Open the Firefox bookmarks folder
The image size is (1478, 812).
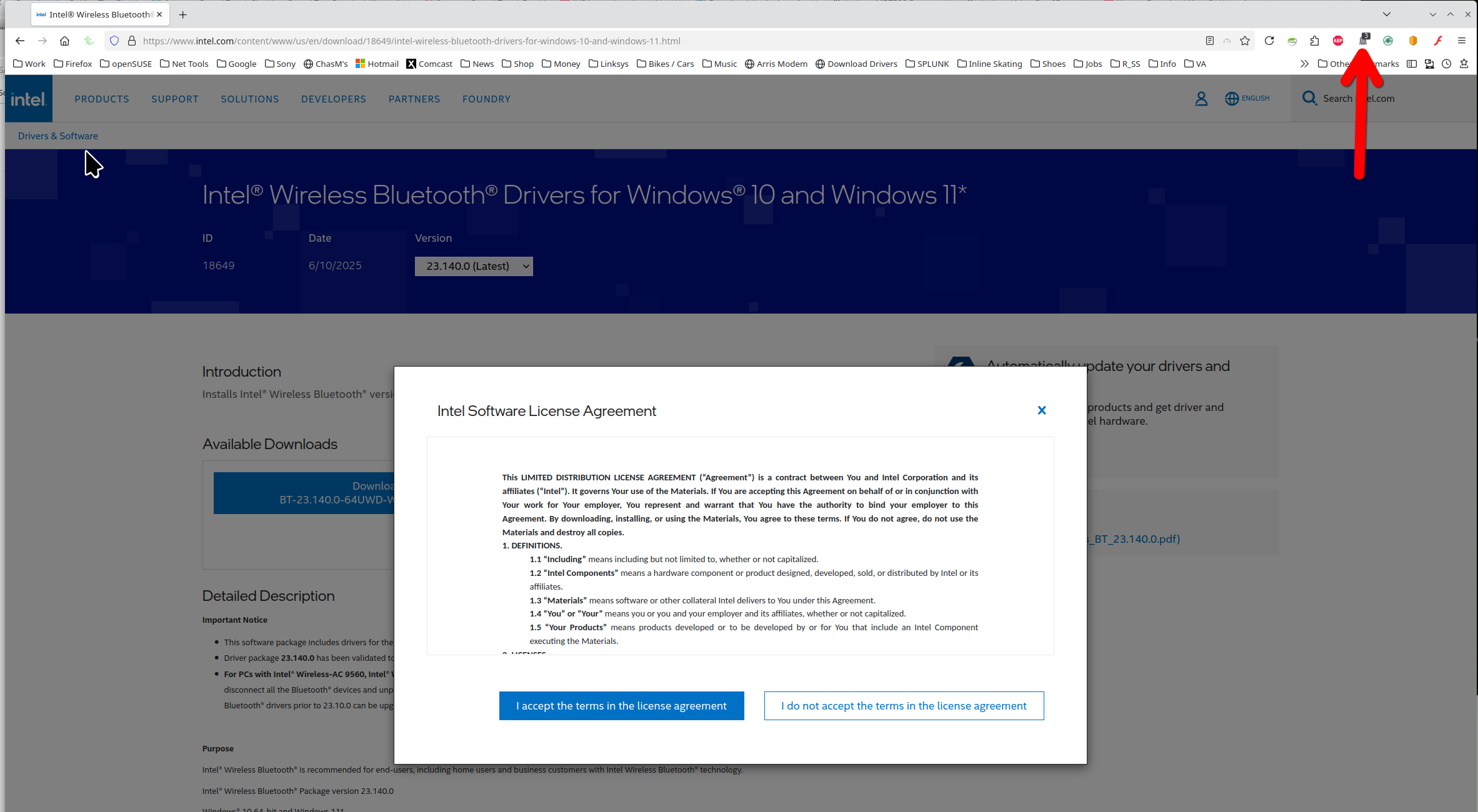72,64
